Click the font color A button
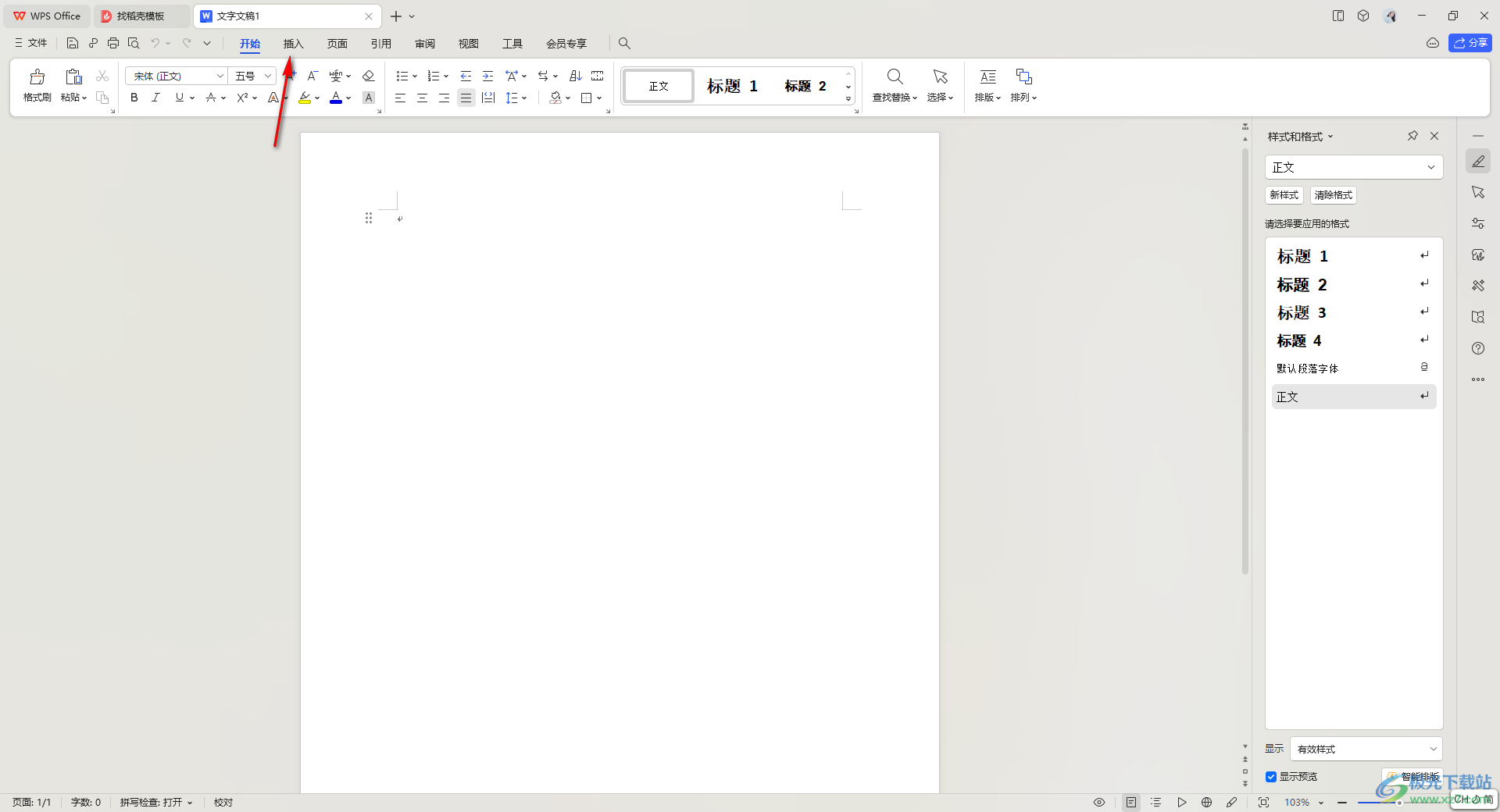Screen dimensions: 1500x812 (336, 98)
